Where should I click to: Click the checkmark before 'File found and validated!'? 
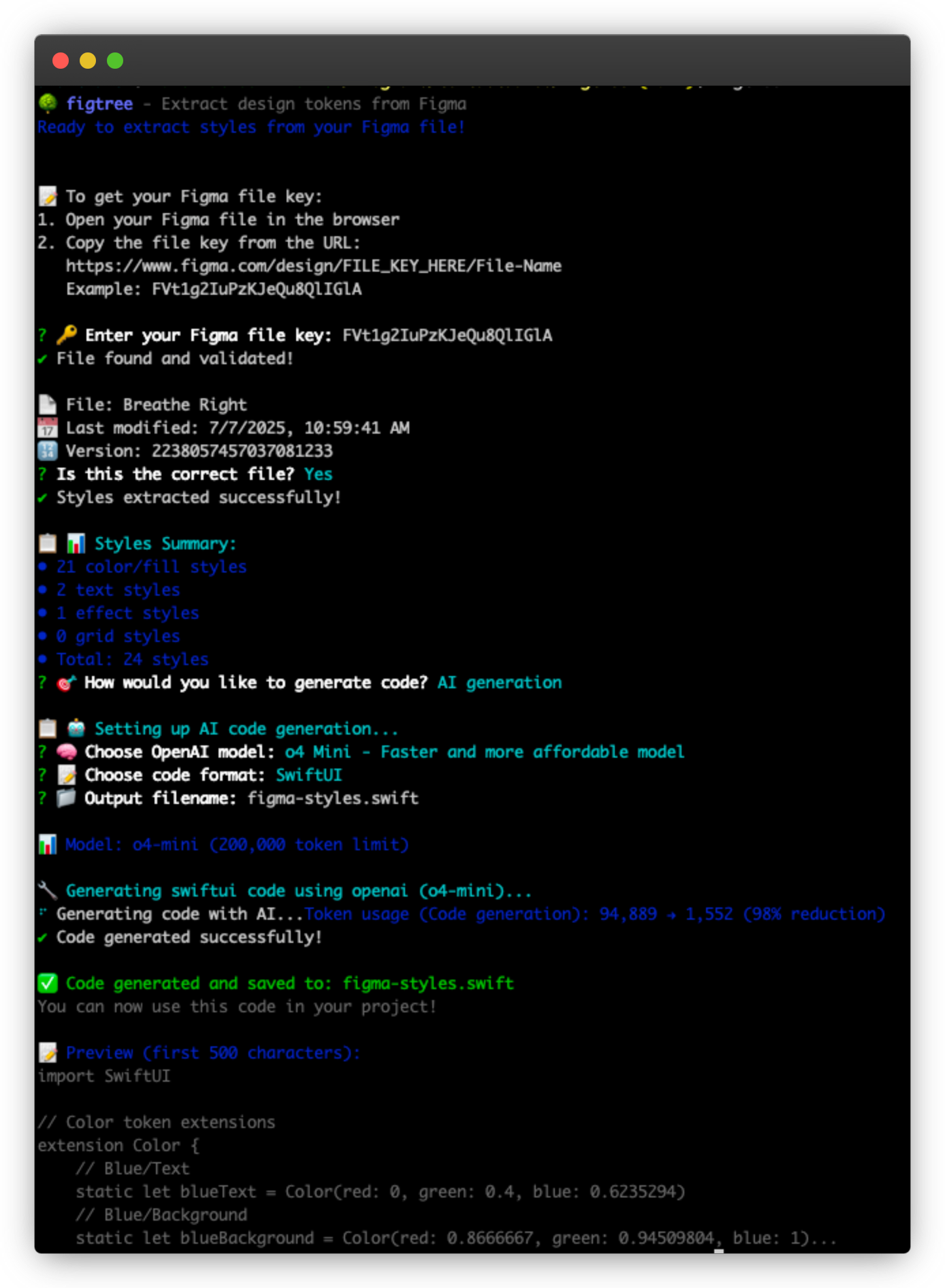click(x=42, y=359)
